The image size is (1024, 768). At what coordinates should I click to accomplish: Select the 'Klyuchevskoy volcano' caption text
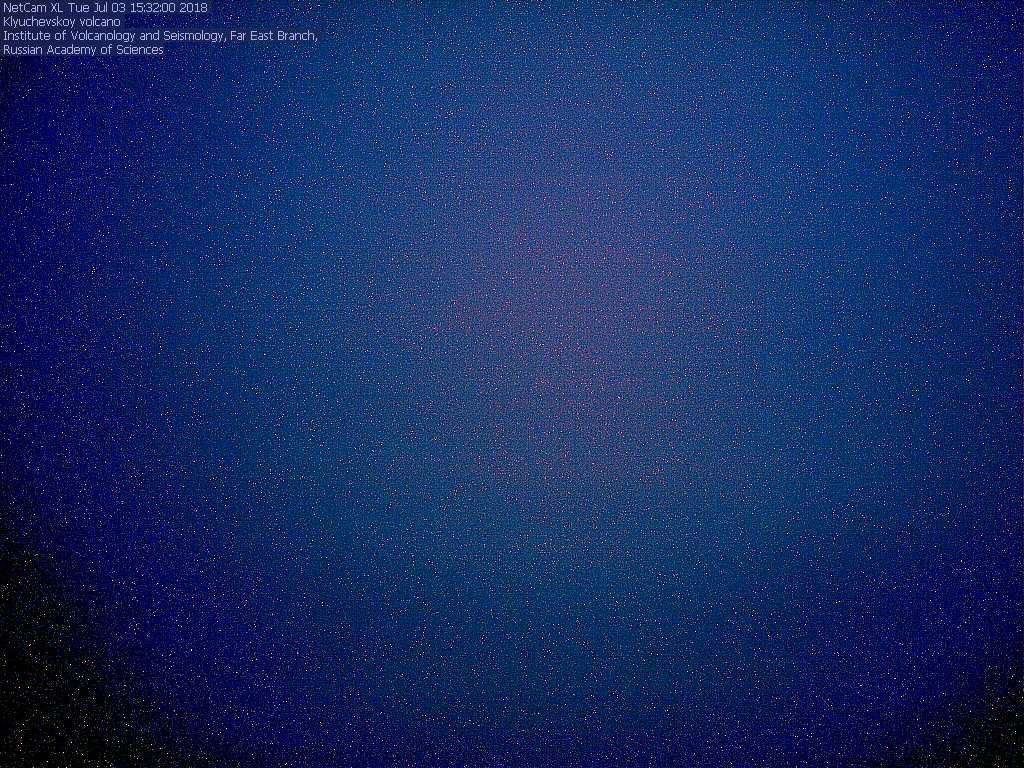62,22
